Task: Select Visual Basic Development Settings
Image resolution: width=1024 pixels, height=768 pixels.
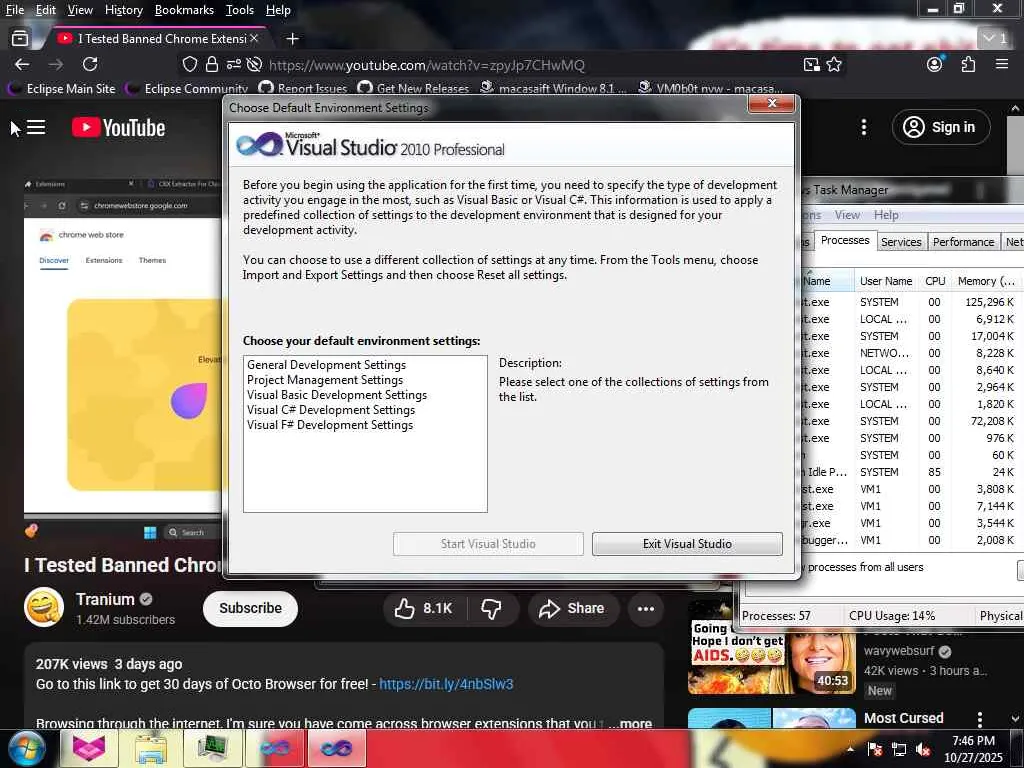Action: [x=337, y=394]
